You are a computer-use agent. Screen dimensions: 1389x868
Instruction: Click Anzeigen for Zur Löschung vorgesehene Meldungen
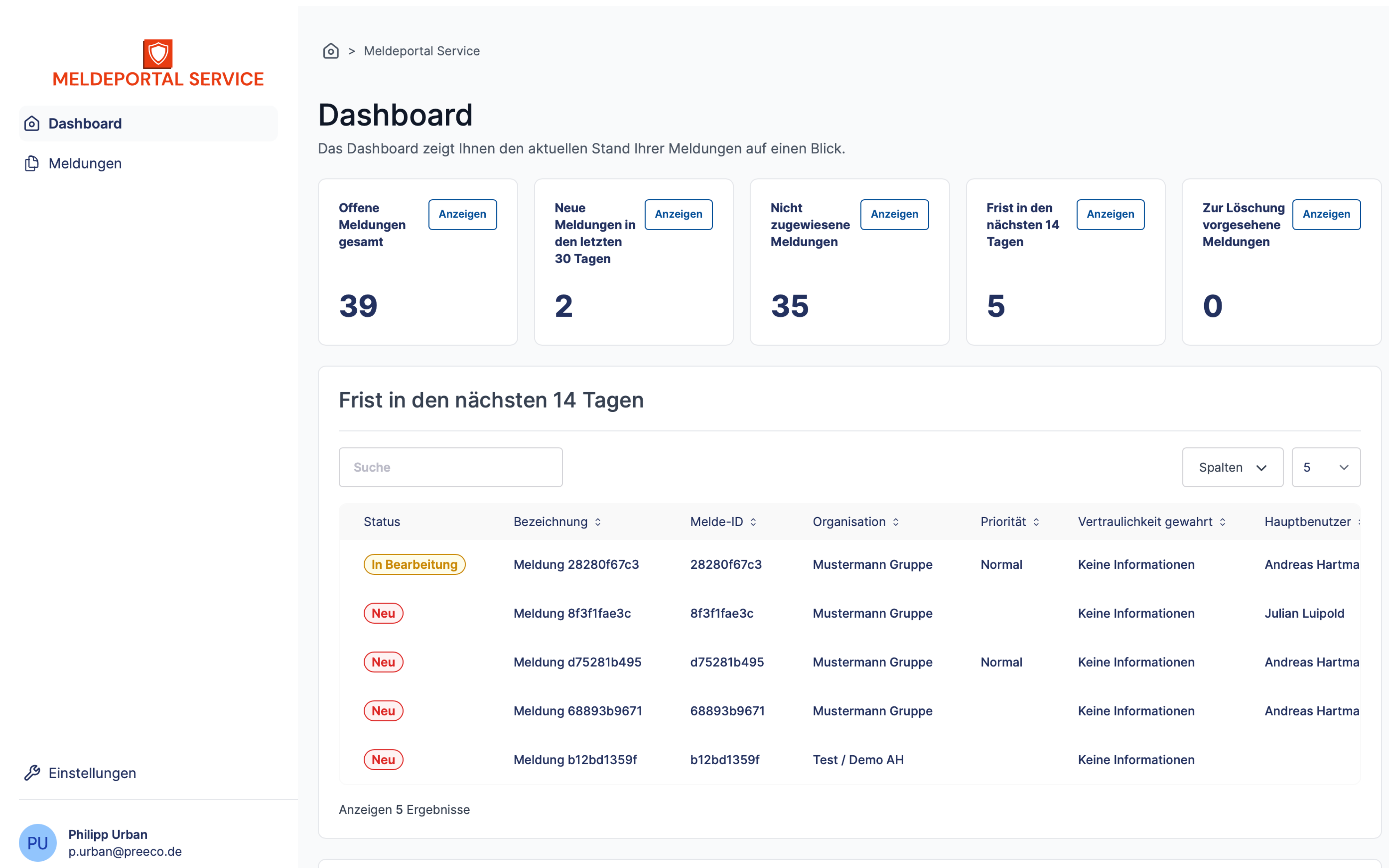pyautogui.click(x=1326, y=214)
